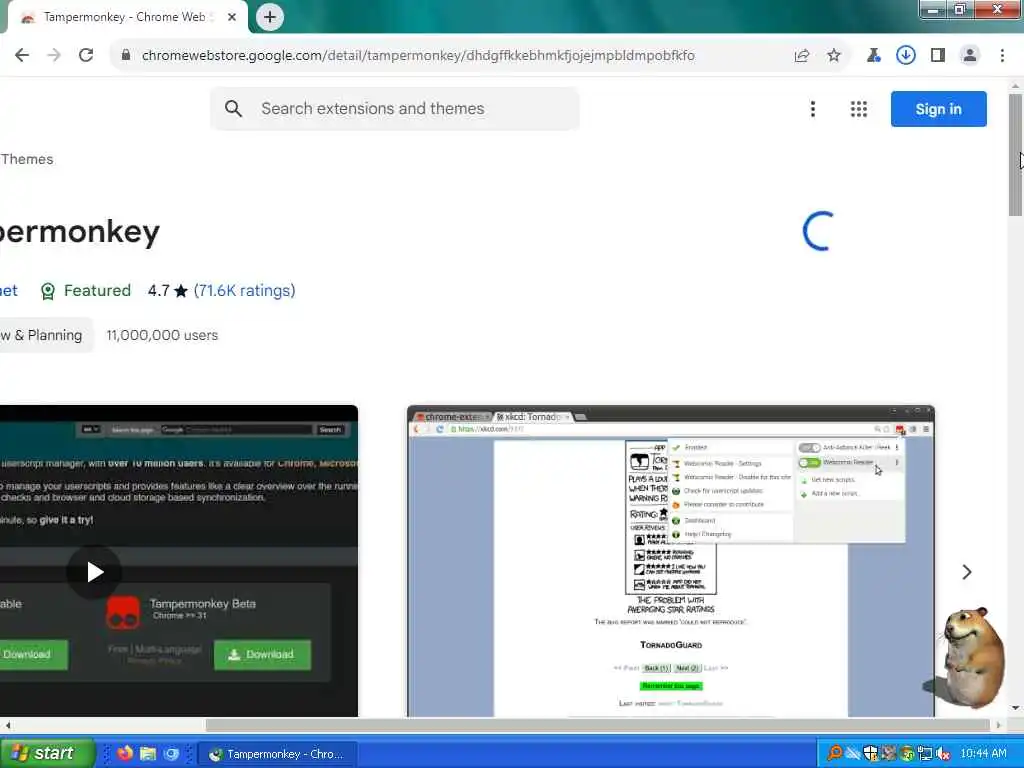1024x768 pixels.
Task: Open a new browser tab
Action: [x=270, y=17]
